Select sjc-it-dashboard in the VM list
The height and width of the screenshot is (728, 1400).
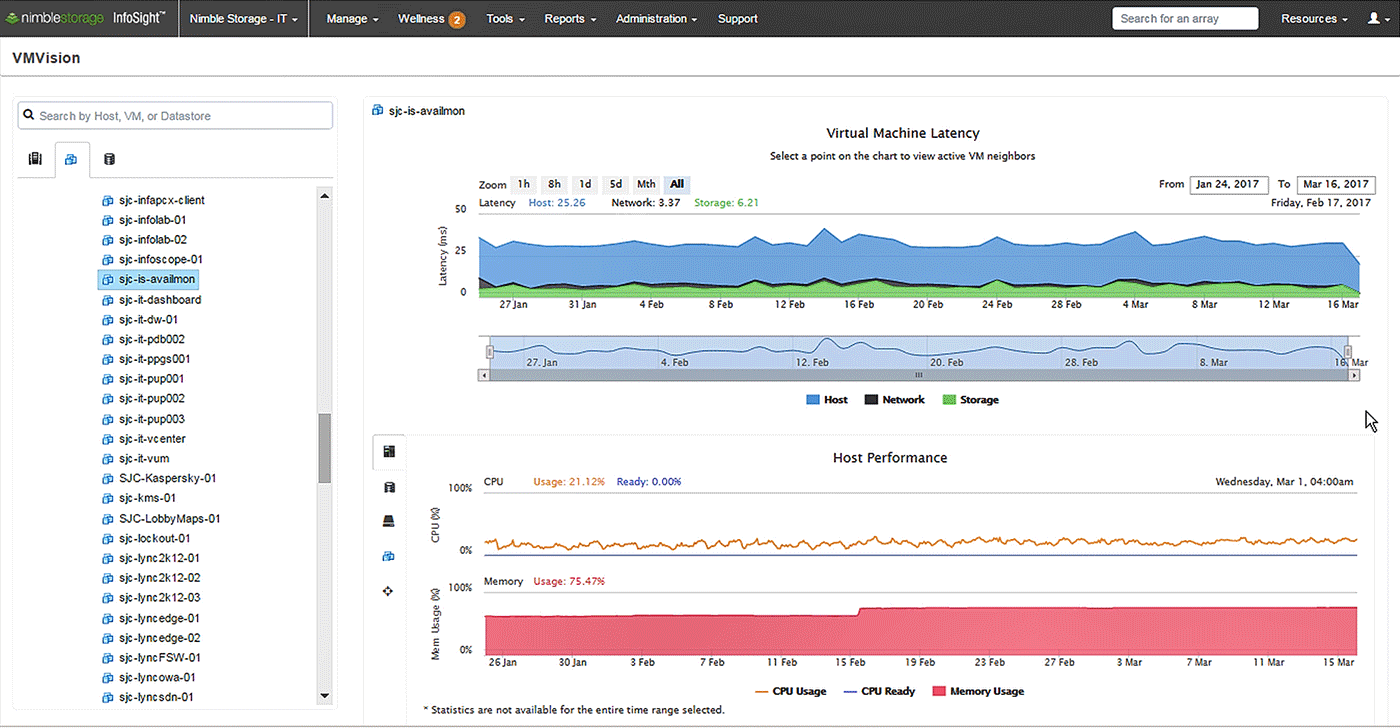pyautogui.click(x=160, y=299)
